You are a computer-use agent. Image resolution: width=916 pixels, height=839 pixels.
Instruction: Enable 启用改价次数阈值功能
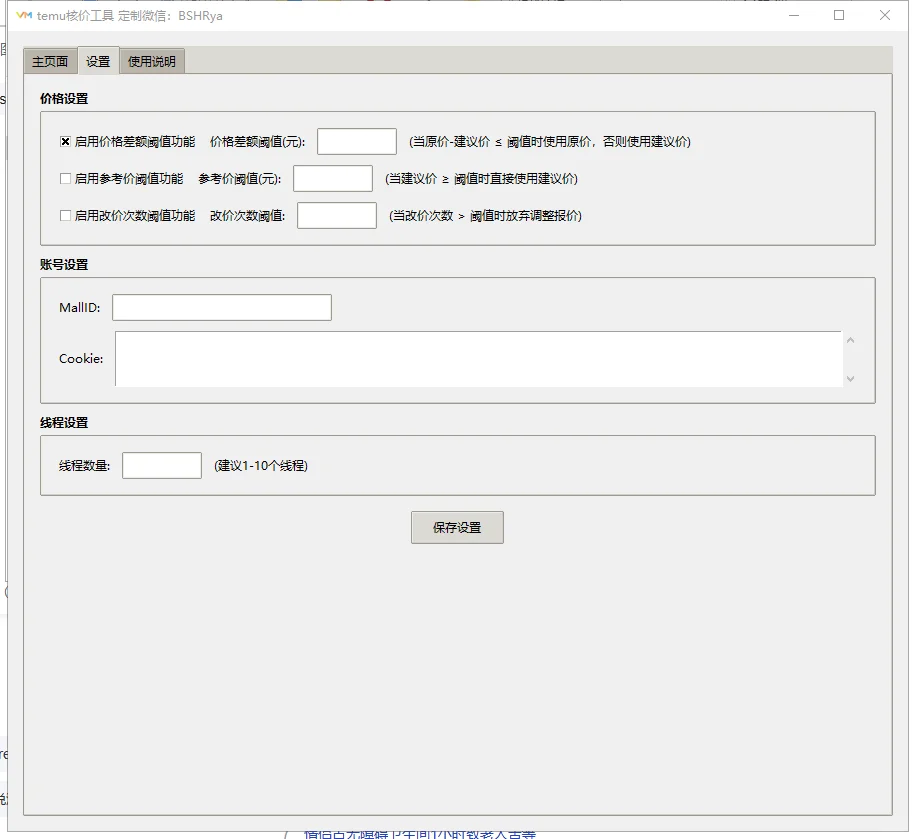click(64, 215)
